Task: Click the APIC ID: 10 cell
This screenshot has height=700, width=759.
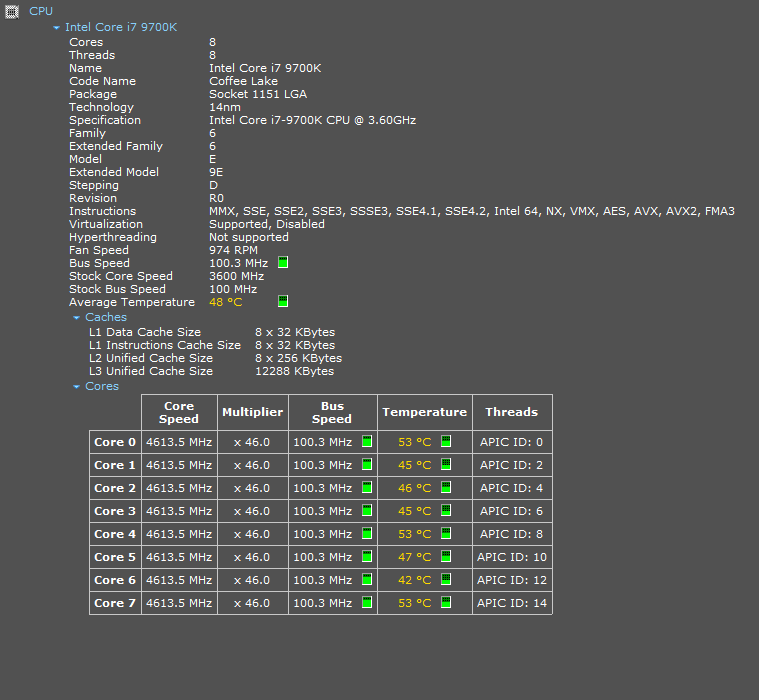Action: click(512, 557)
